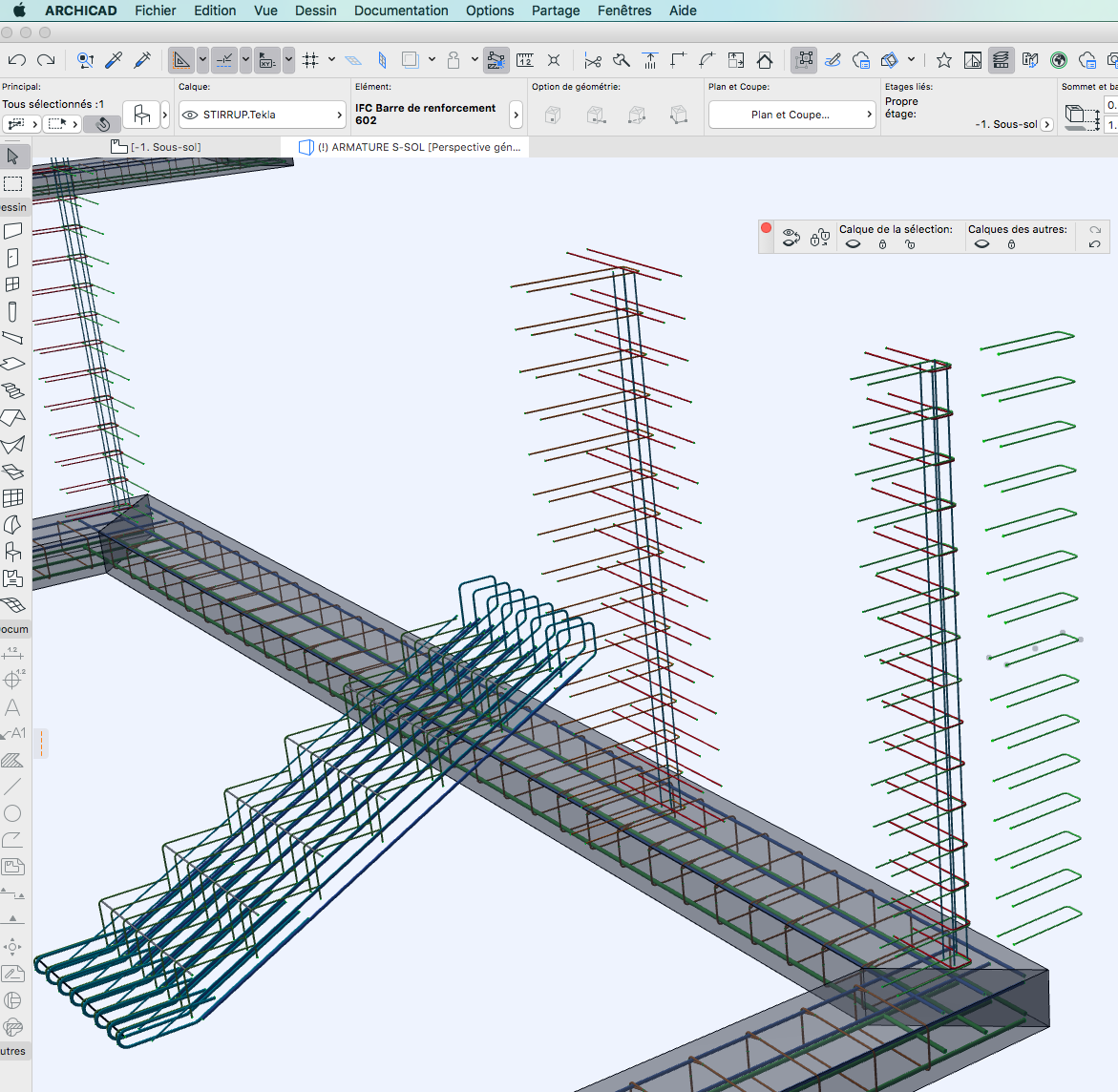Toggle show/hide layers swap icon
Screen dimensions: 1118x1092
tap(791, 238)
